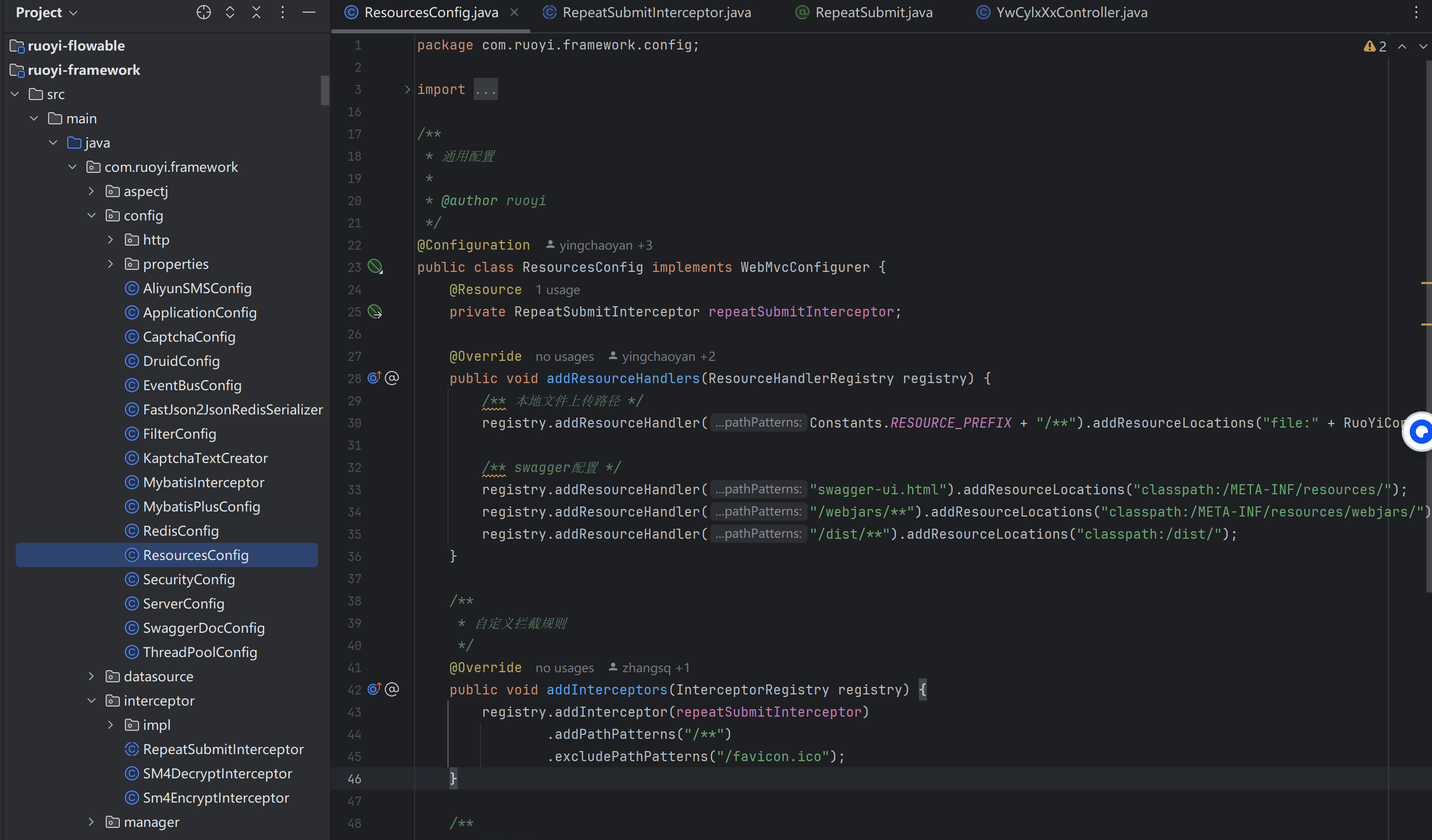Screen dimensions: 1432x840
Task: Hide the Project tool window
Action: pyautogui.click(x=308, y=12)
